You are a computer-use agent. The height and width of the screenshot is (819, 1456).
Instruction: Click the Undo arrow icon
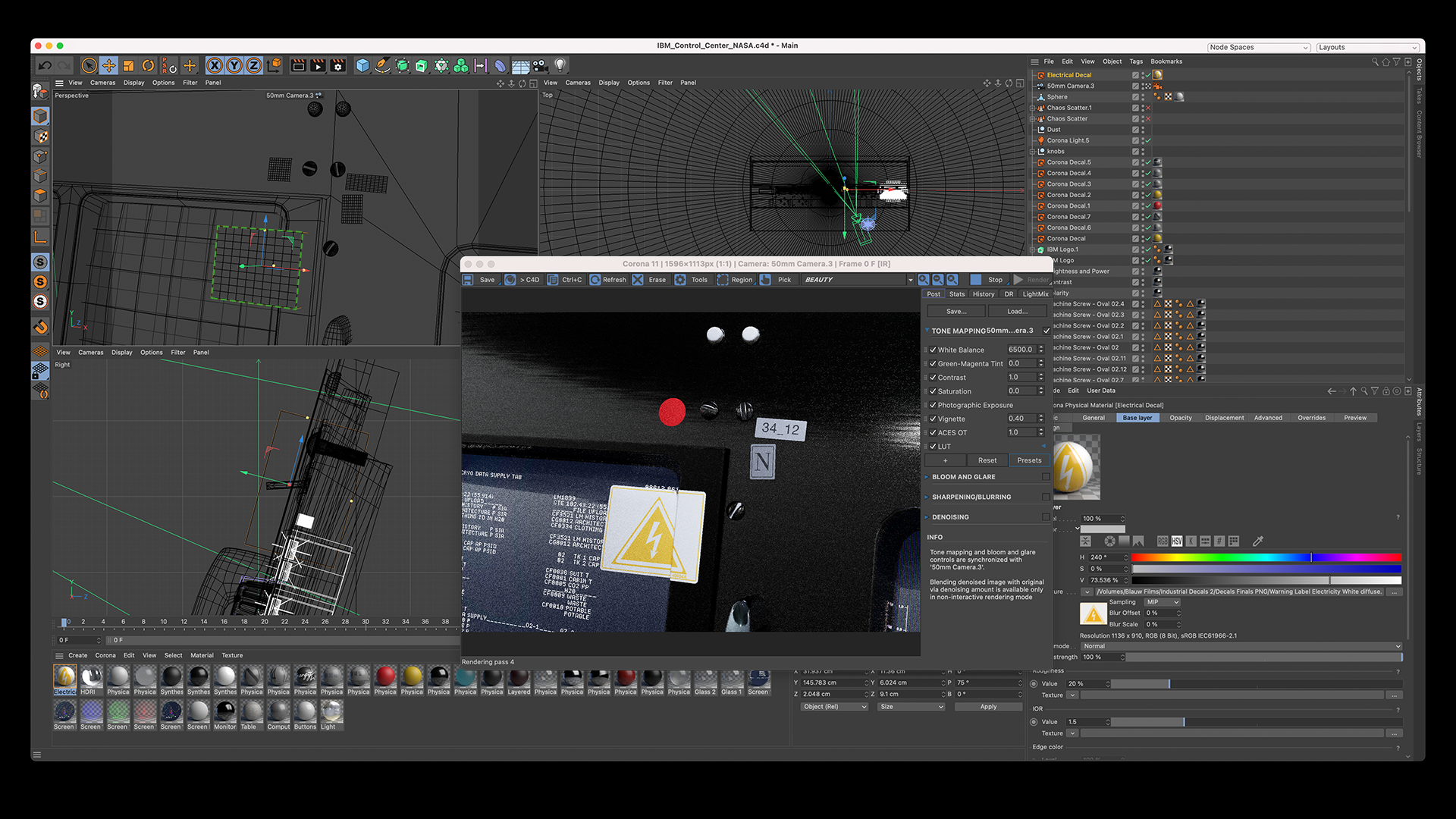point(45,66)
